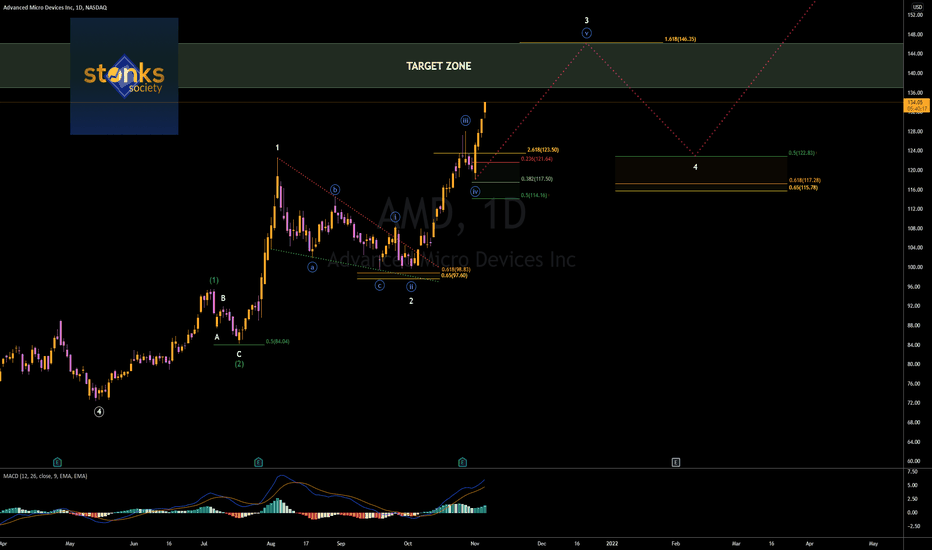Click the MACD (12, 26, close, 9, EMA, EMA) legend
Screen dimensions: 932x550
tap(45, 476)
